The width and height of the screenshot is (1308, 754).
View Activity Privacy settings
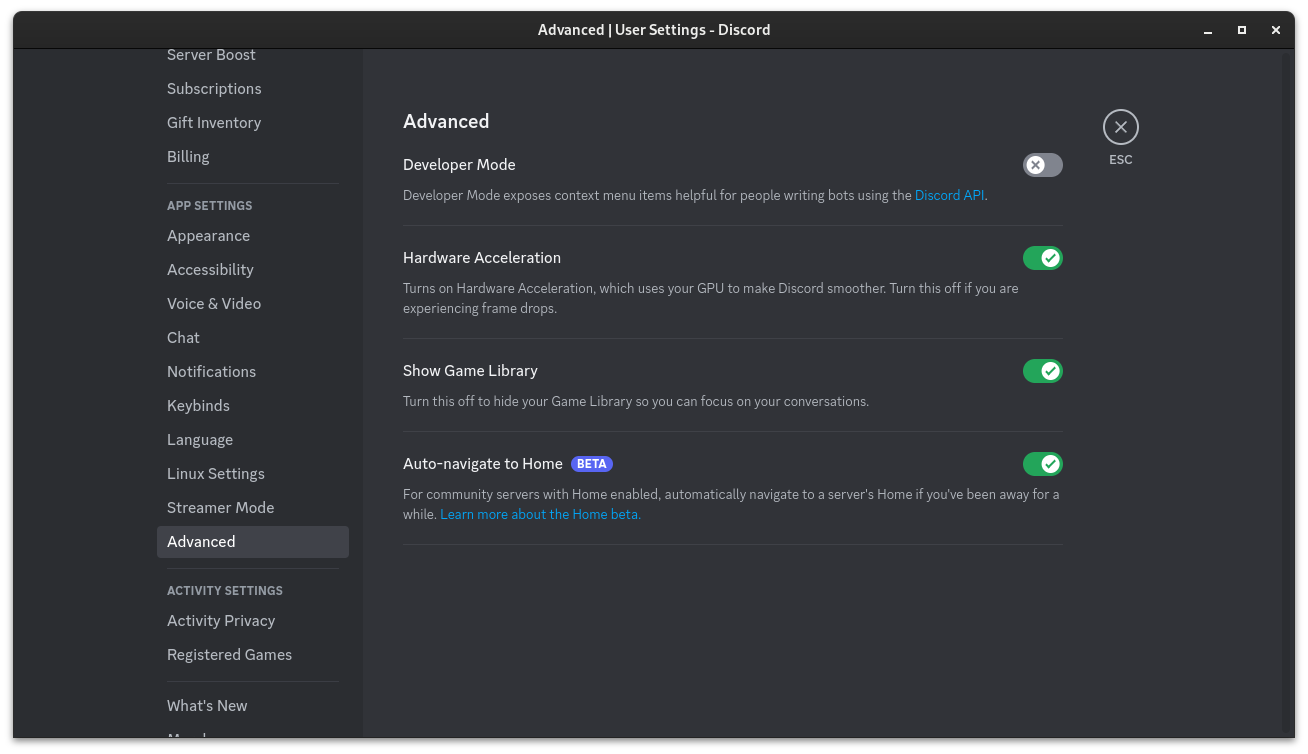click(221, 620)
